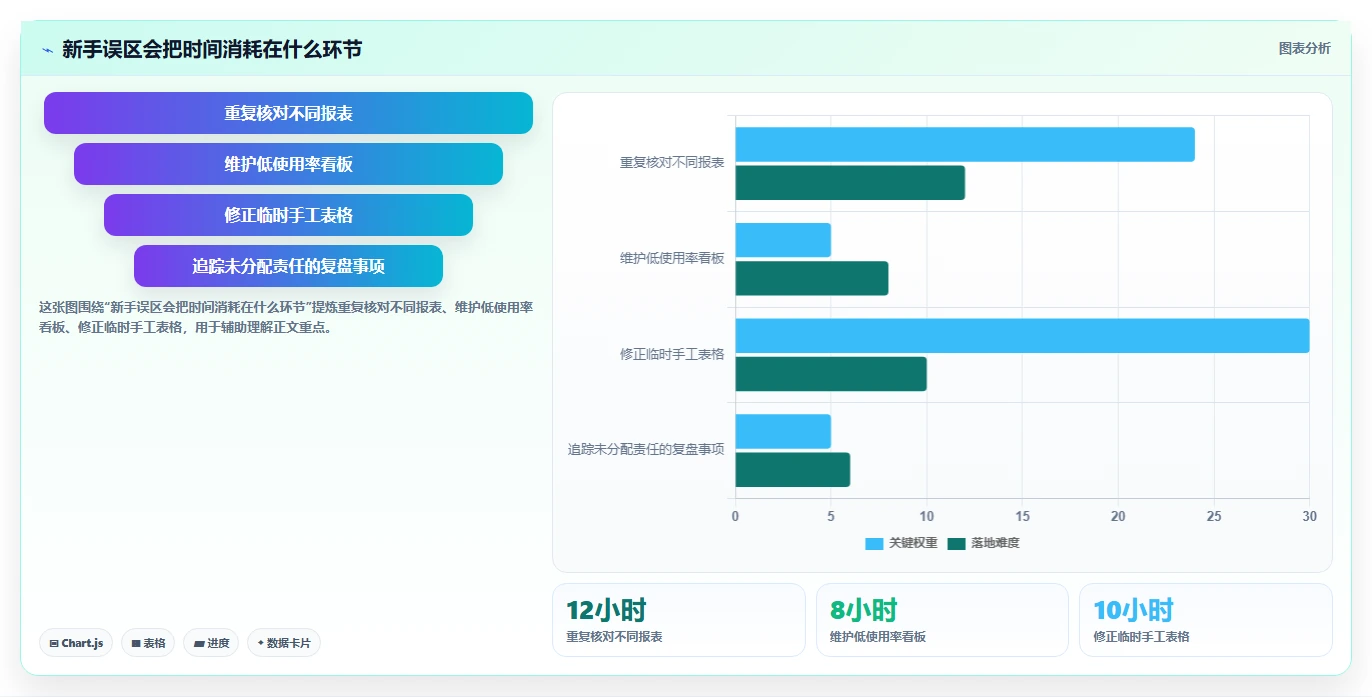Click the page title 新手误区会把时间消耗在什么环节
Screen dimensions: 1372x697
212,49
